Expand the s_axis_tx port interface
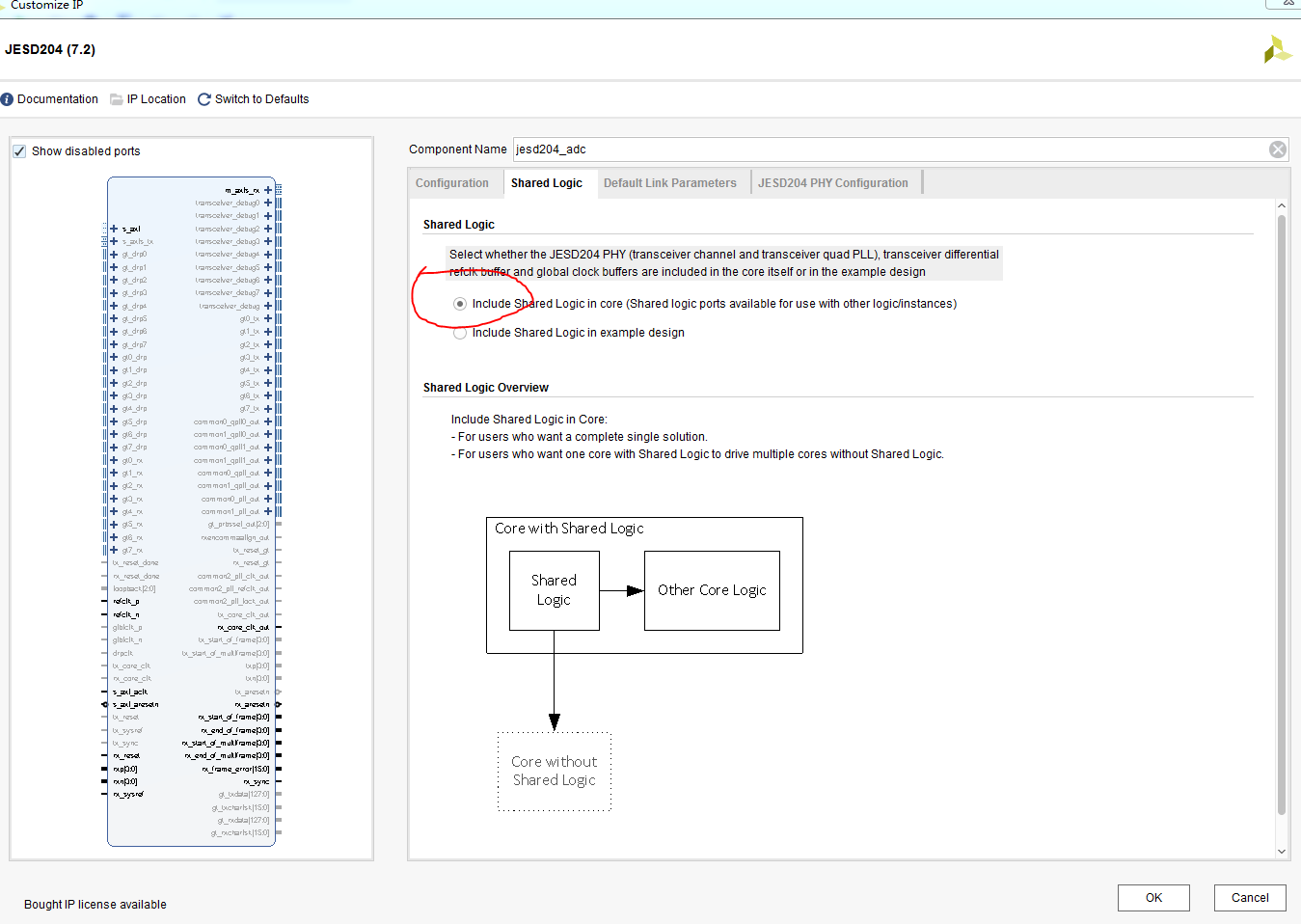 point(114,242)
